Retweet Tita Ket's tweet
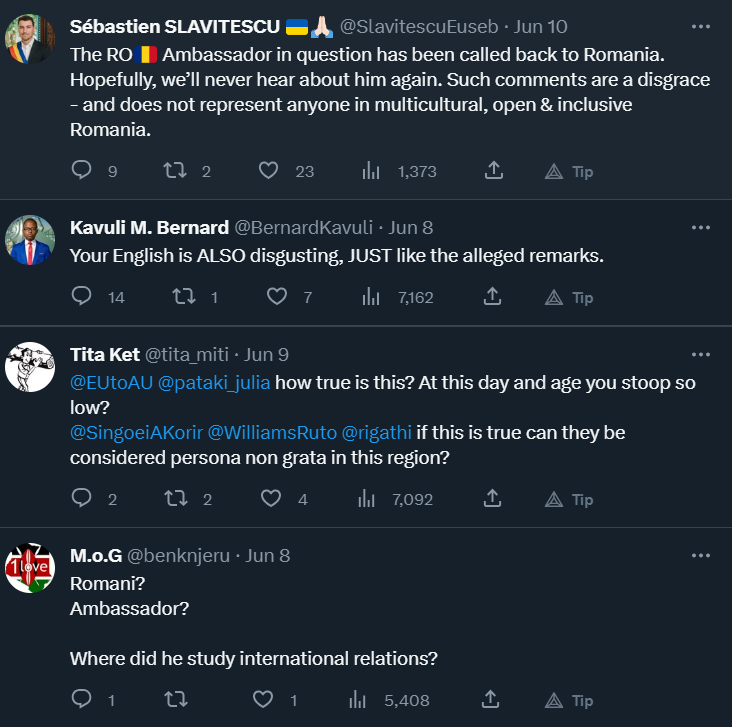This screenshot has height=727, width=732. (x=175, y=499)
